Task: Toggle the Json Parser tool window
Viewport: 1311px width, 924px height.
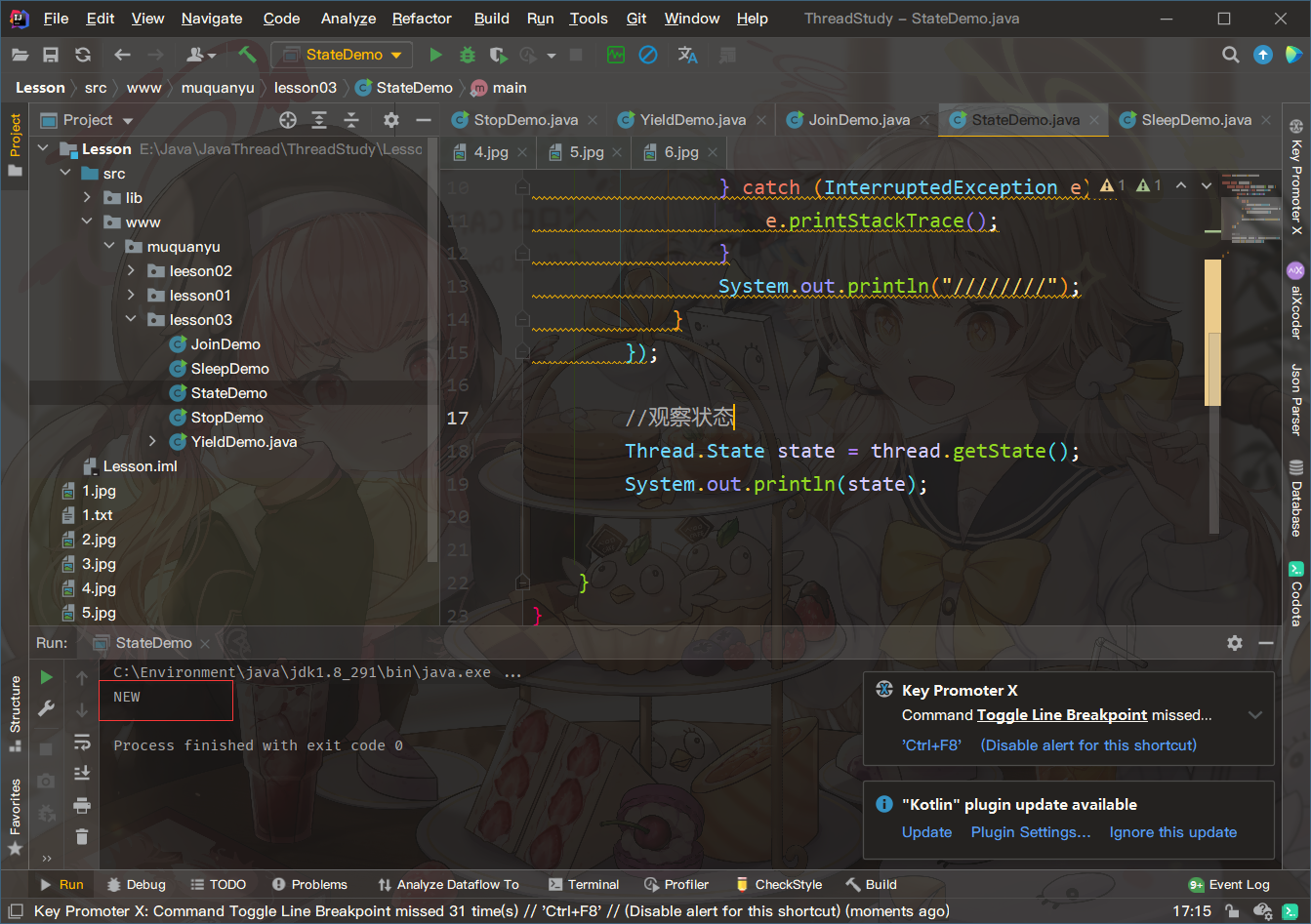Action: (1296, 399)
